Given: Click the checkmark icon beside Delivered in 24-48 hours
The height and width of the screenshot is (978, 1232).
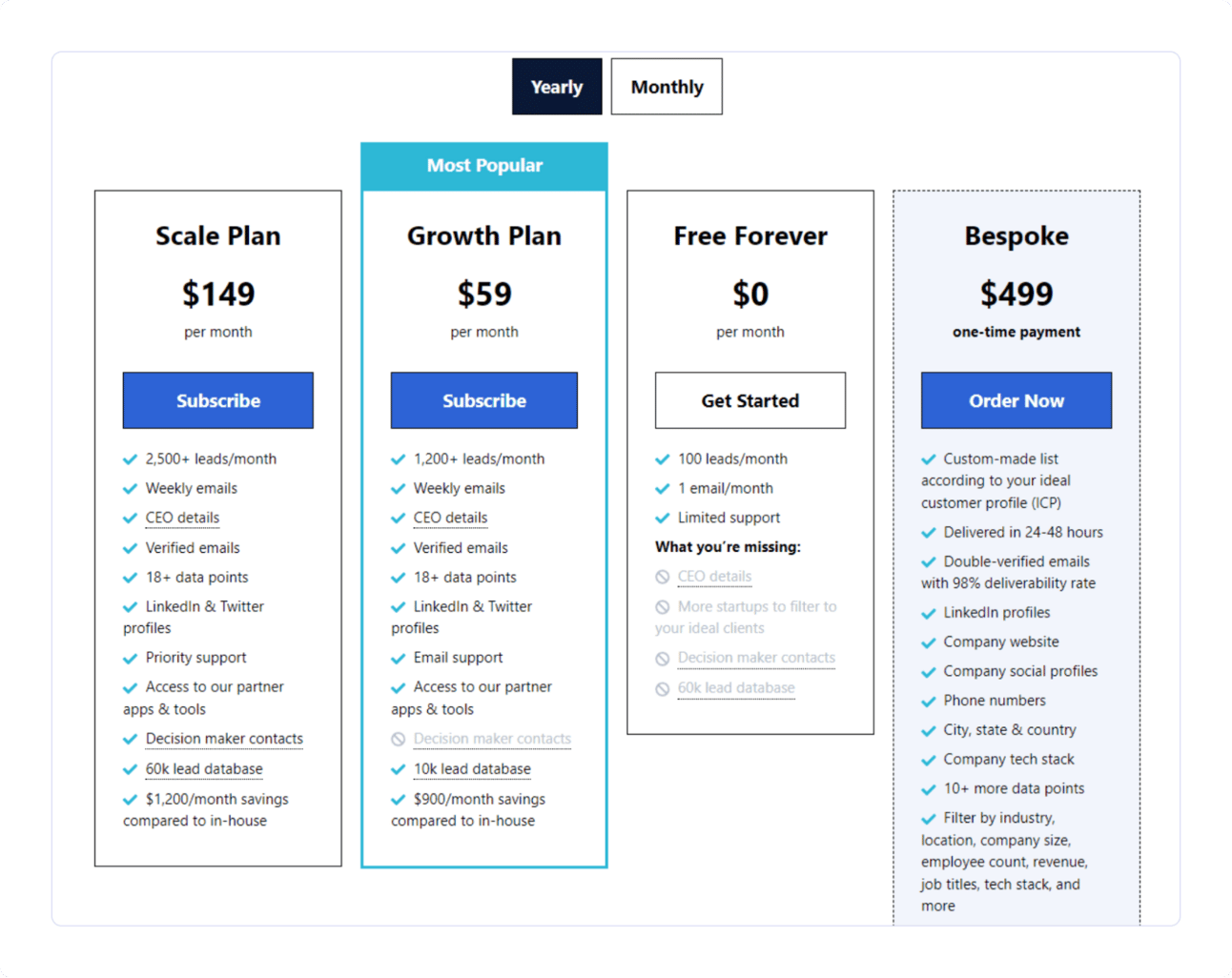Looking at the screenshot, I should pyautogui.click(x=929, y=533).
